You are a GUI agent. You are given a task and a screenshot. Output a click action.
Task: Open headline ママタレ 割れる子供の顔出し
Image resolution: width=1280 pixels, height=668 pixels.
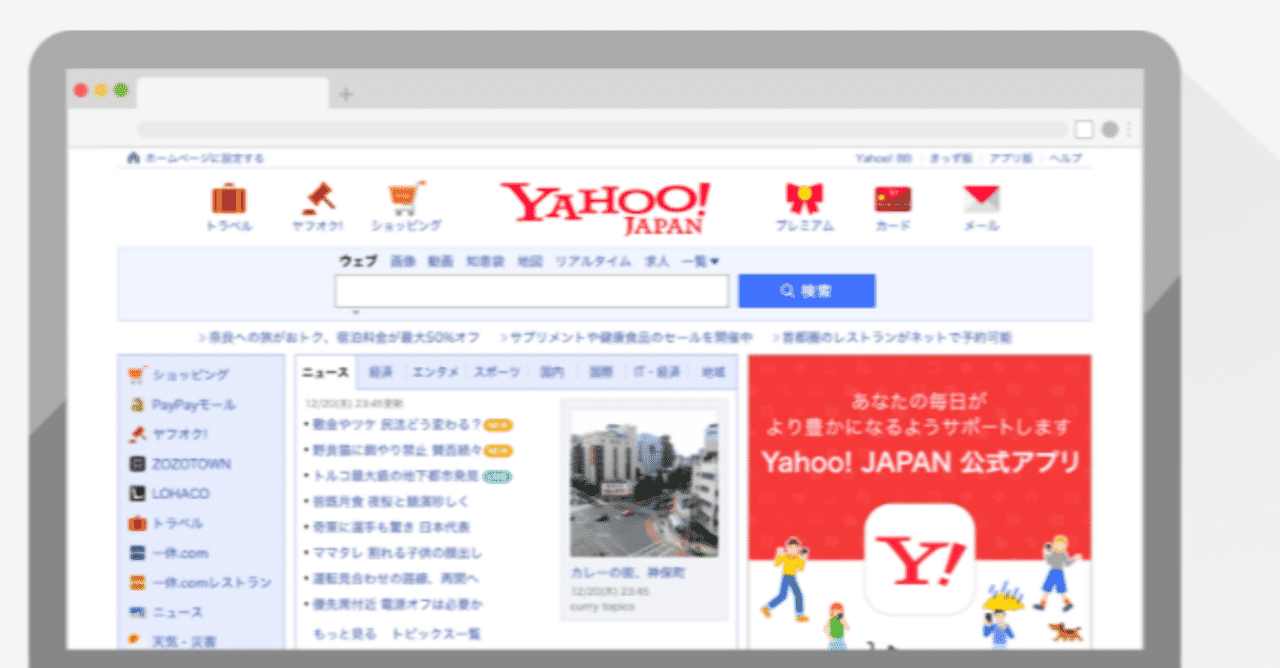(x=397, y=553)
